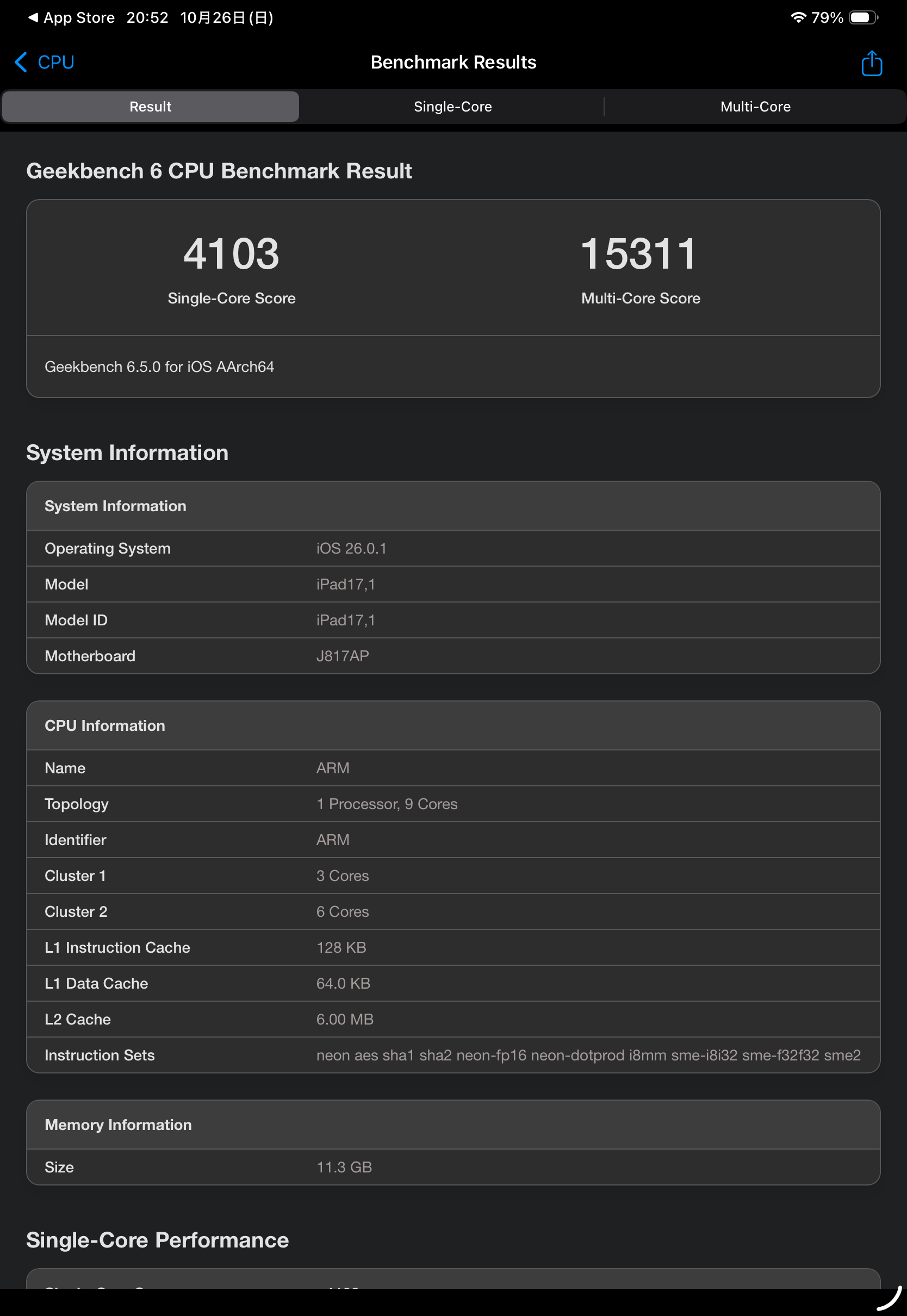Go back to the CPU screen
The width and height of the screenshot is (907, 1316).
[55, 62]
